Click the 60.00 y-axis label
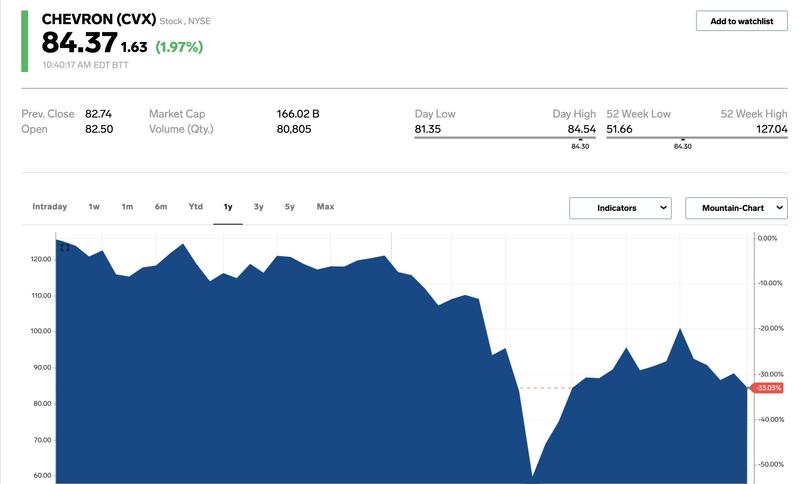 (42, 475)
